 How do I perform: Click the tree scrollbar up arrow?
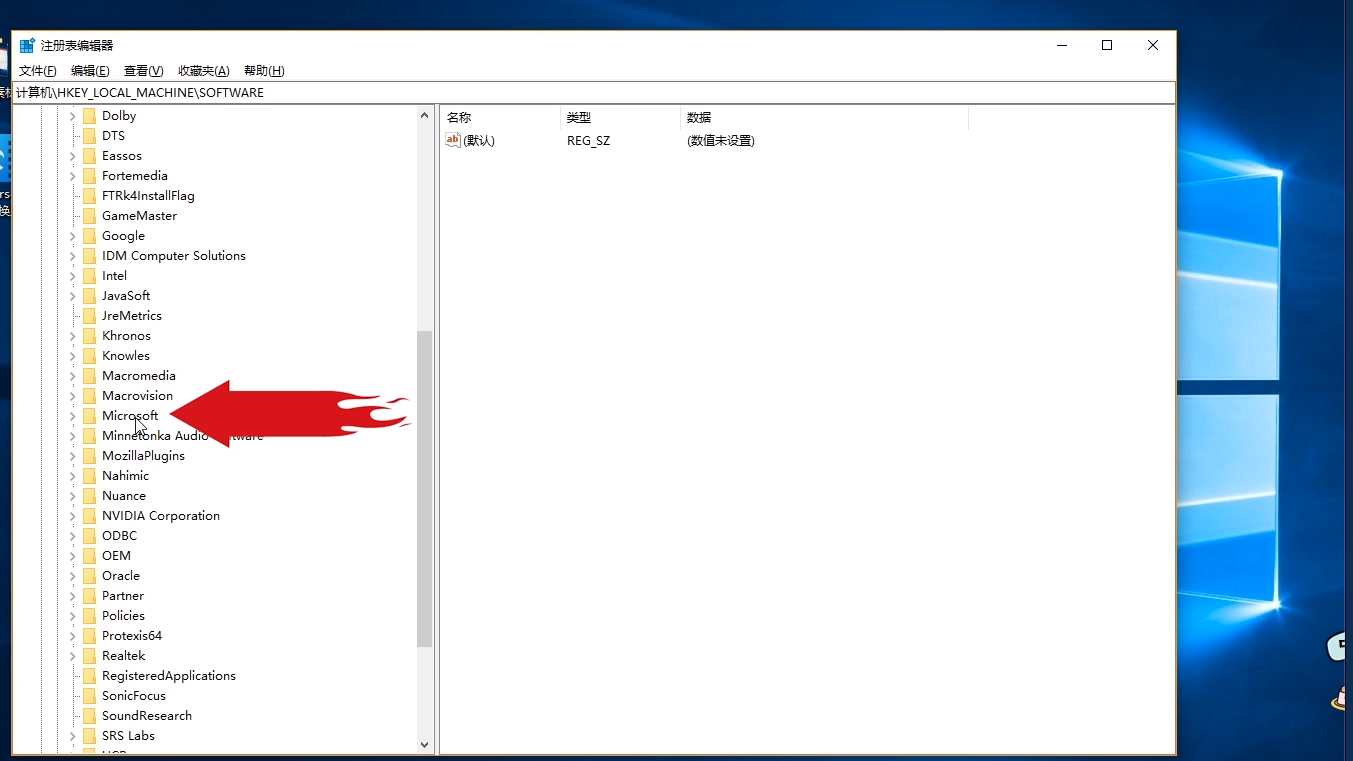tap(424, 116)
